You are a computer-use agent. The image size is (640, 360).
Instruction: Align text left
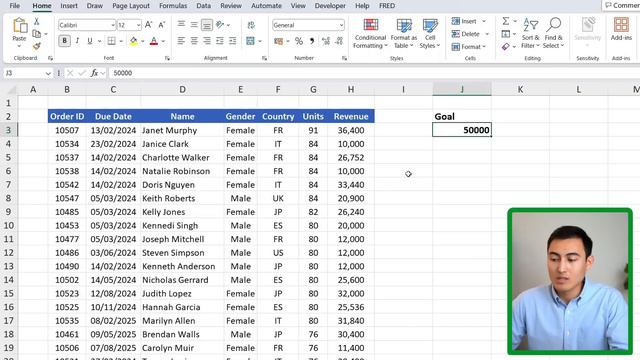point(181,41)
